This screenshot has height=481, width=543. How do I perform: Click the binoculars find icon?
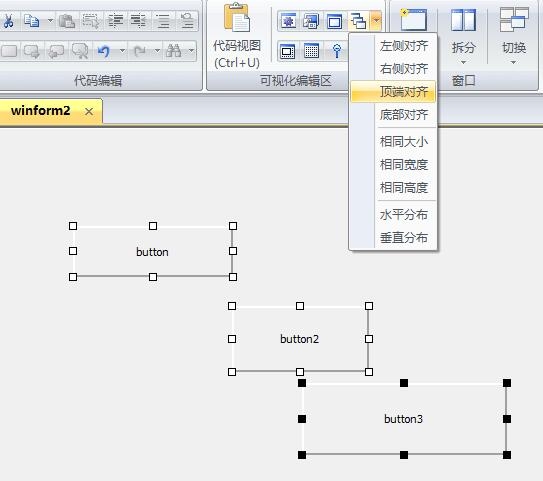(174, 51)
